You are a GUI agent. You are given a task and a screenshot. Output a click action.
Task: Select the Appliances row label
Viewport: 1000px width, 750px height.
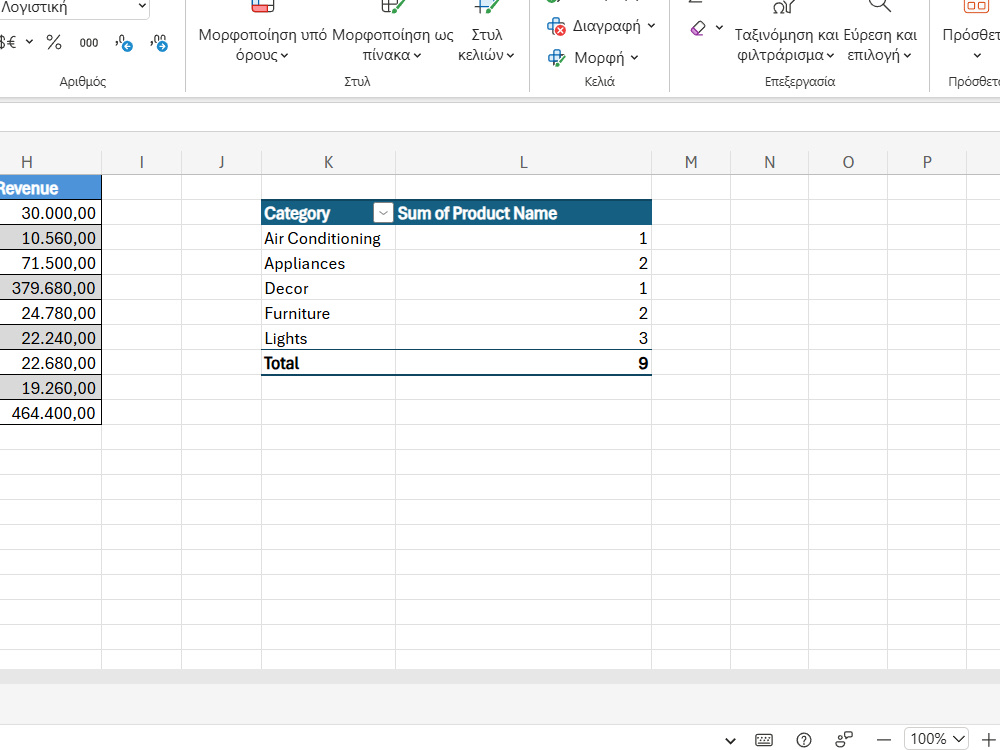coord(328,263)
